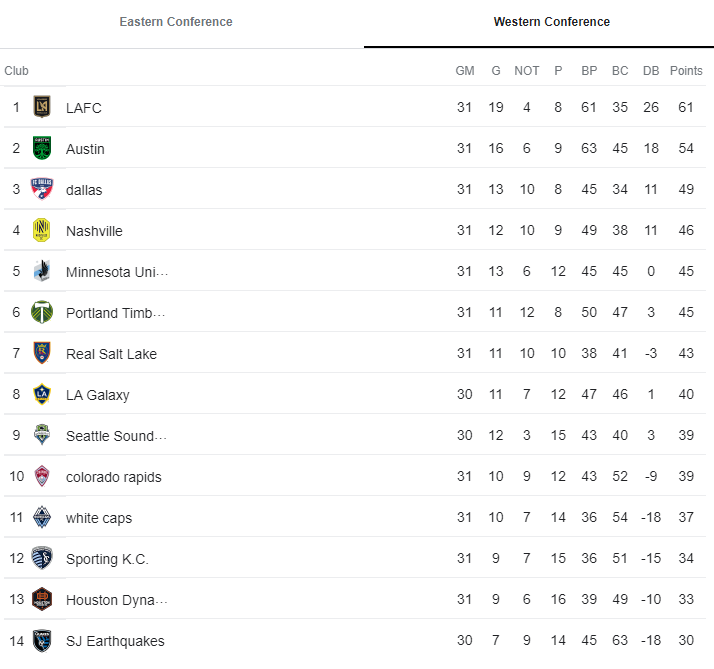Click the Houston Dynamo orange crest

(42, 599)
